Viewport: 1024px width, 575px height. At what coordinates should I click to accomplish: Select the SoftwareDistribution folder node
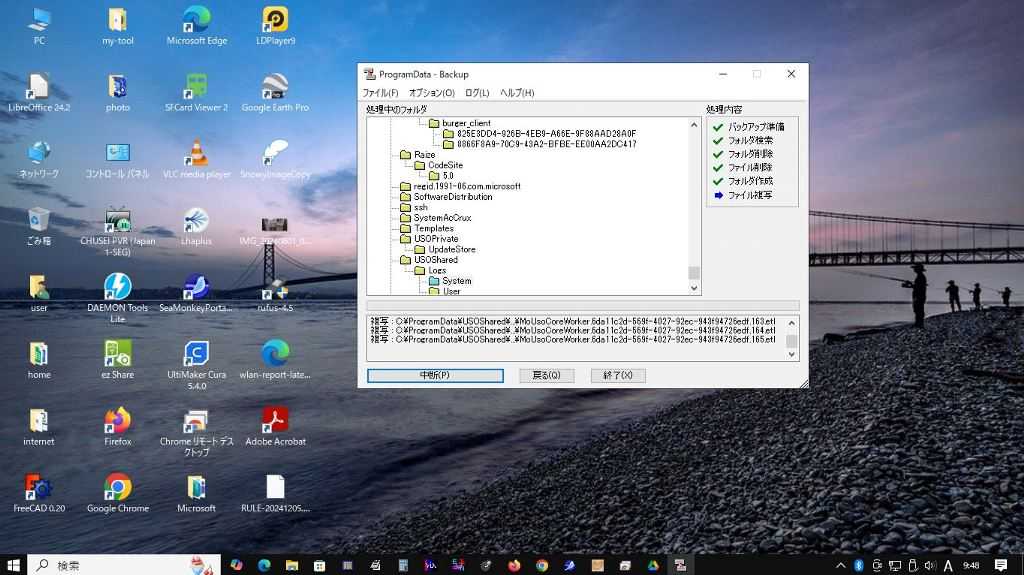pos(452,197)
